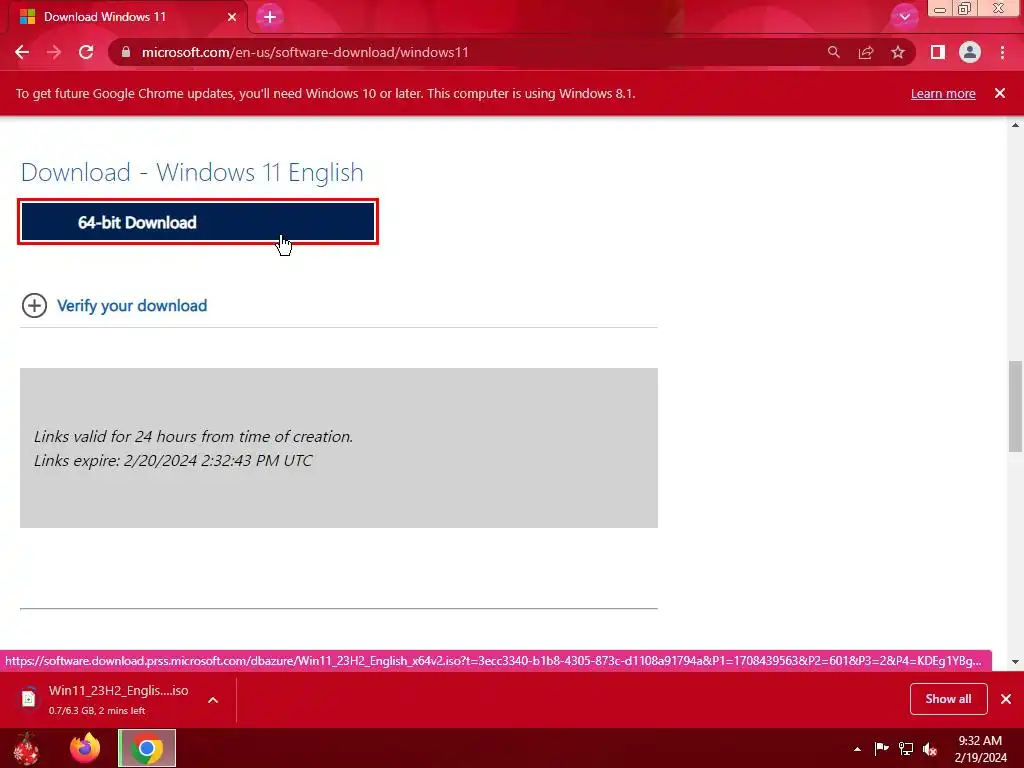Click the scrollbar down arrow

[x=1015, y=661]
